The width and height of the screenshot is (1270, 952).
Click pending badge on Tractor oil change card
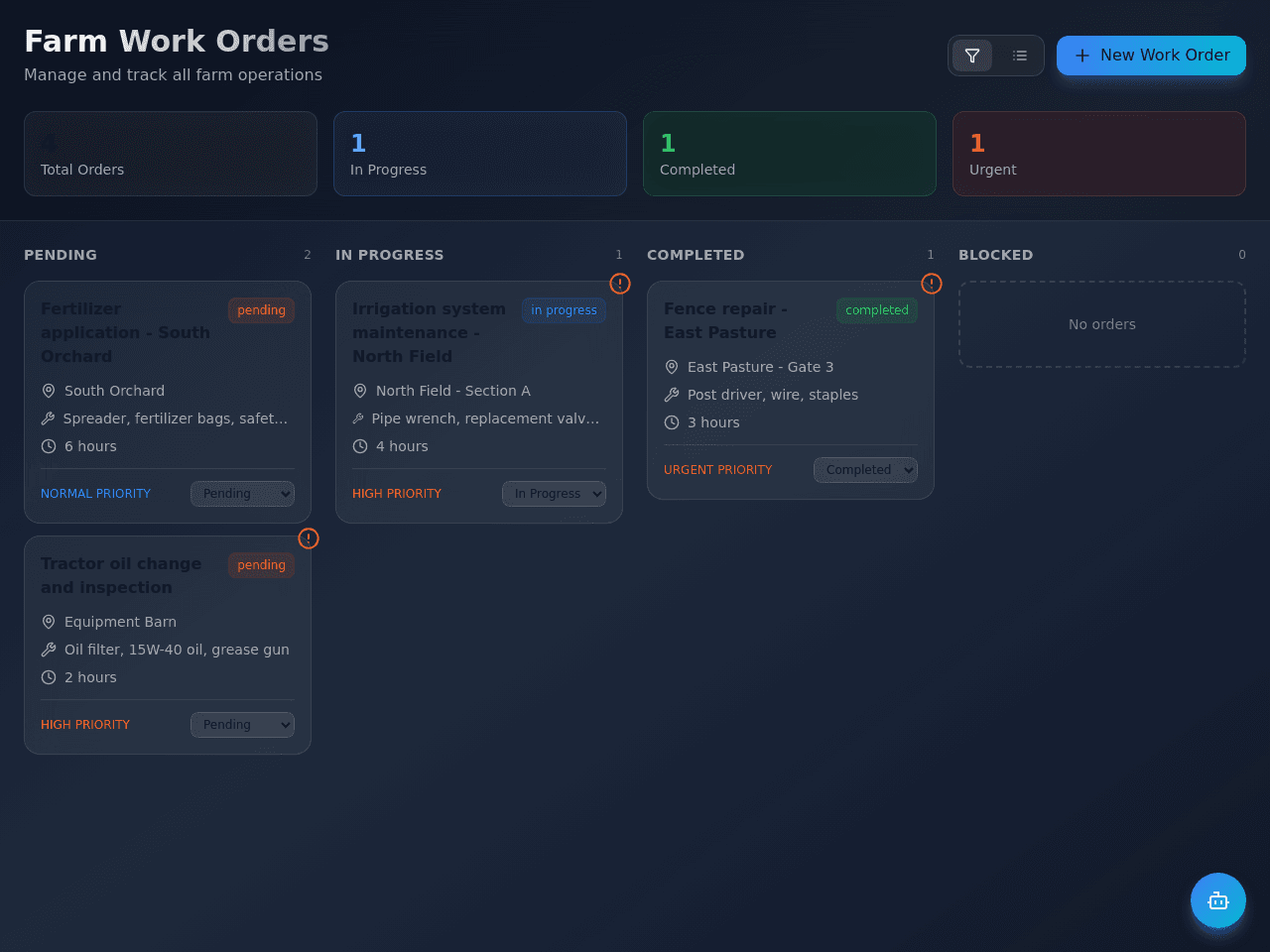point(261,565)
